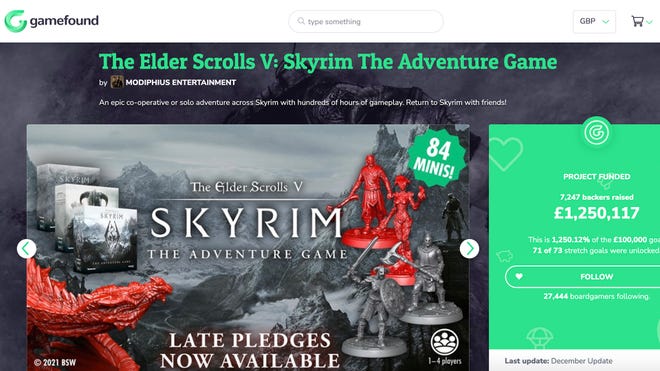Click the search magnifier icon
The height and width of the screenshot is (371, 660).
[x=301, y=21]
